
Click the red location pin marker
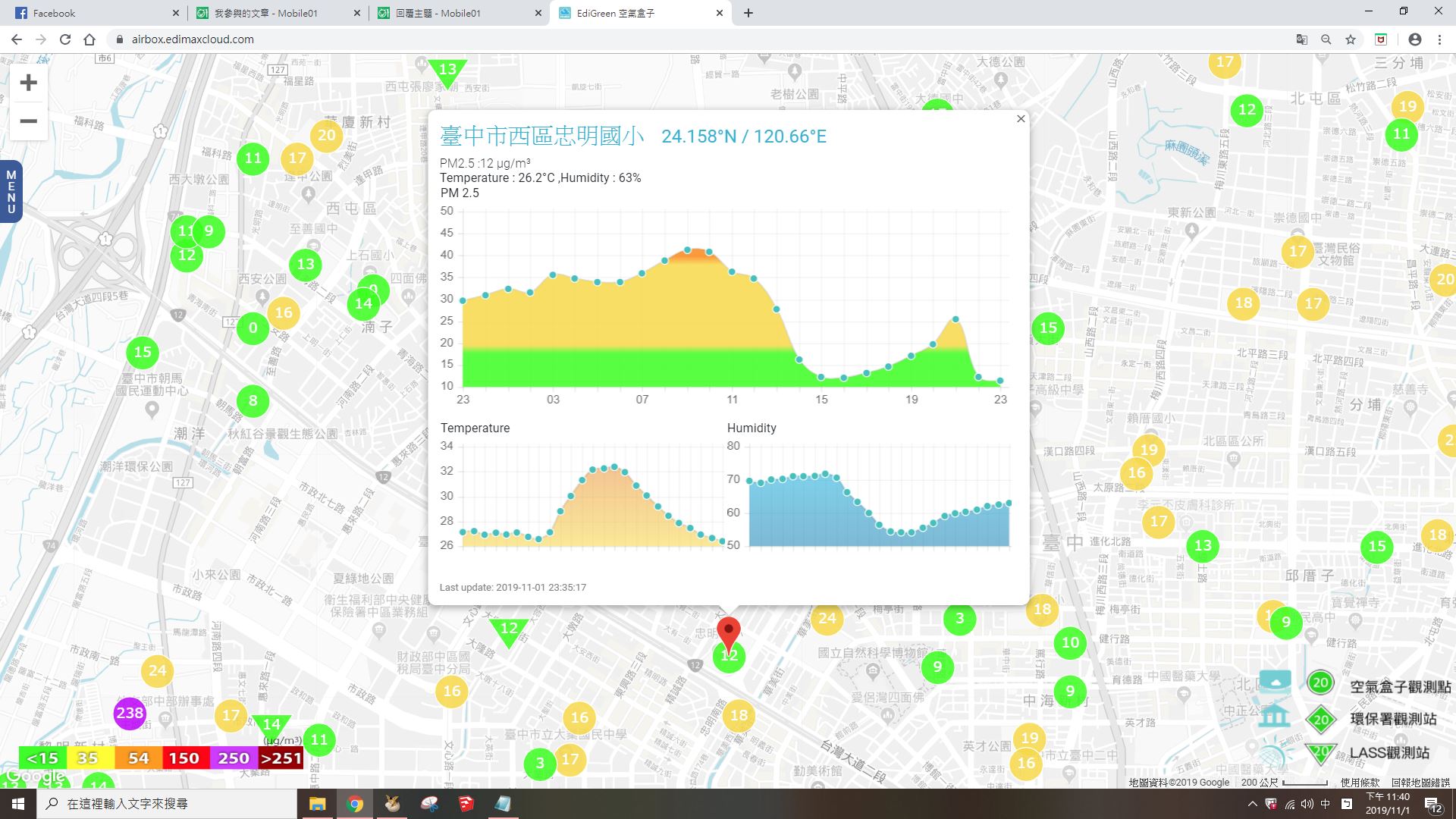729,635
